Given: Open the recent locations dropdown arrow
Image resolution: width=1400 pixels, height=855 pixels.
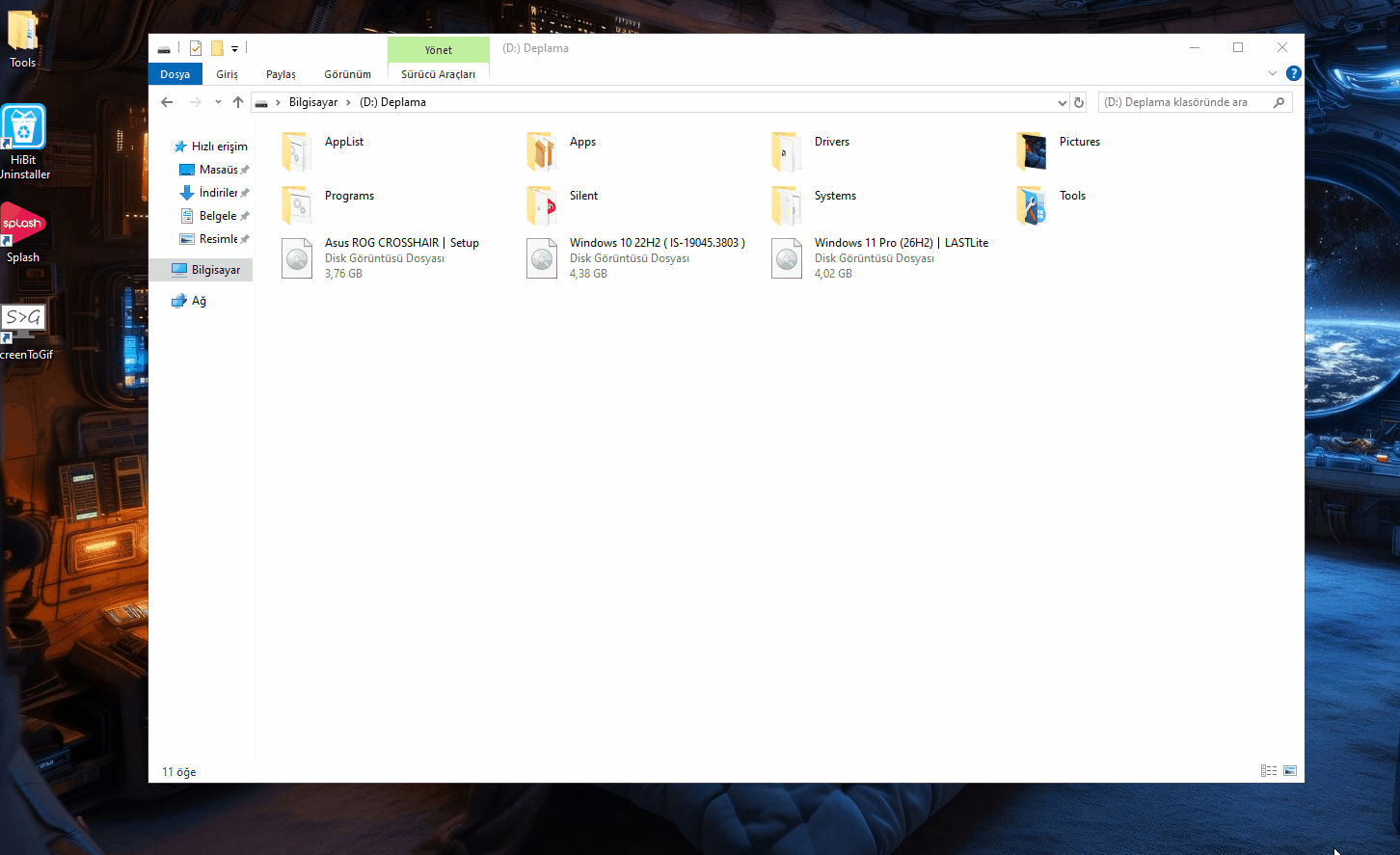Looking at the screenshot, I should pos(218,102).
